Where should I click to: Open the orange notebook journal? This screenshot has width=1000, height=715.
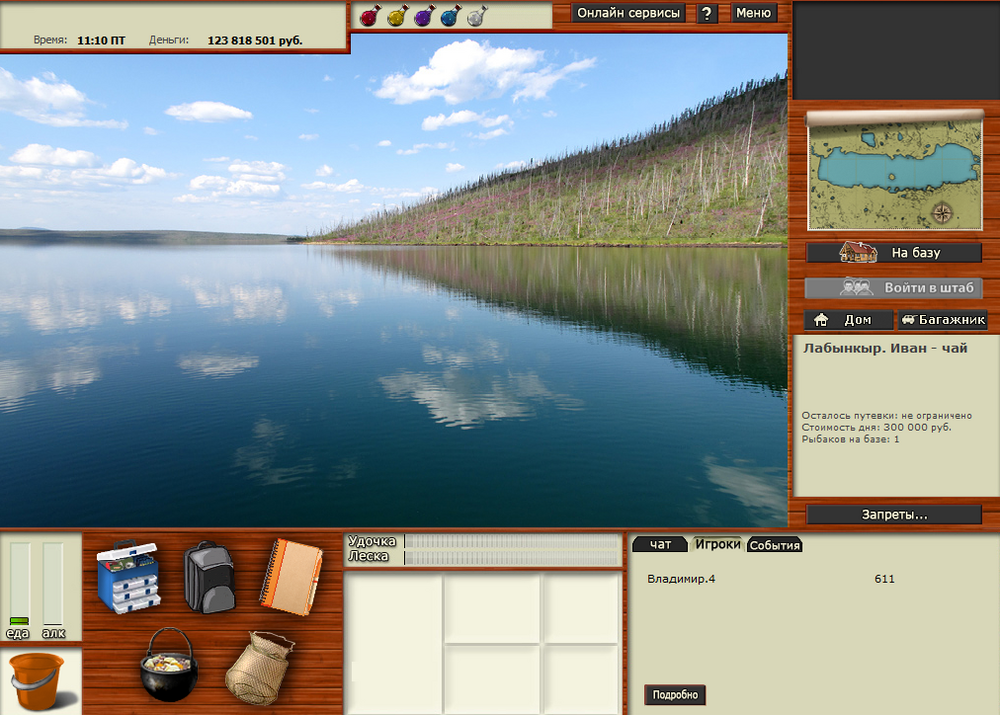click(291, 571)
